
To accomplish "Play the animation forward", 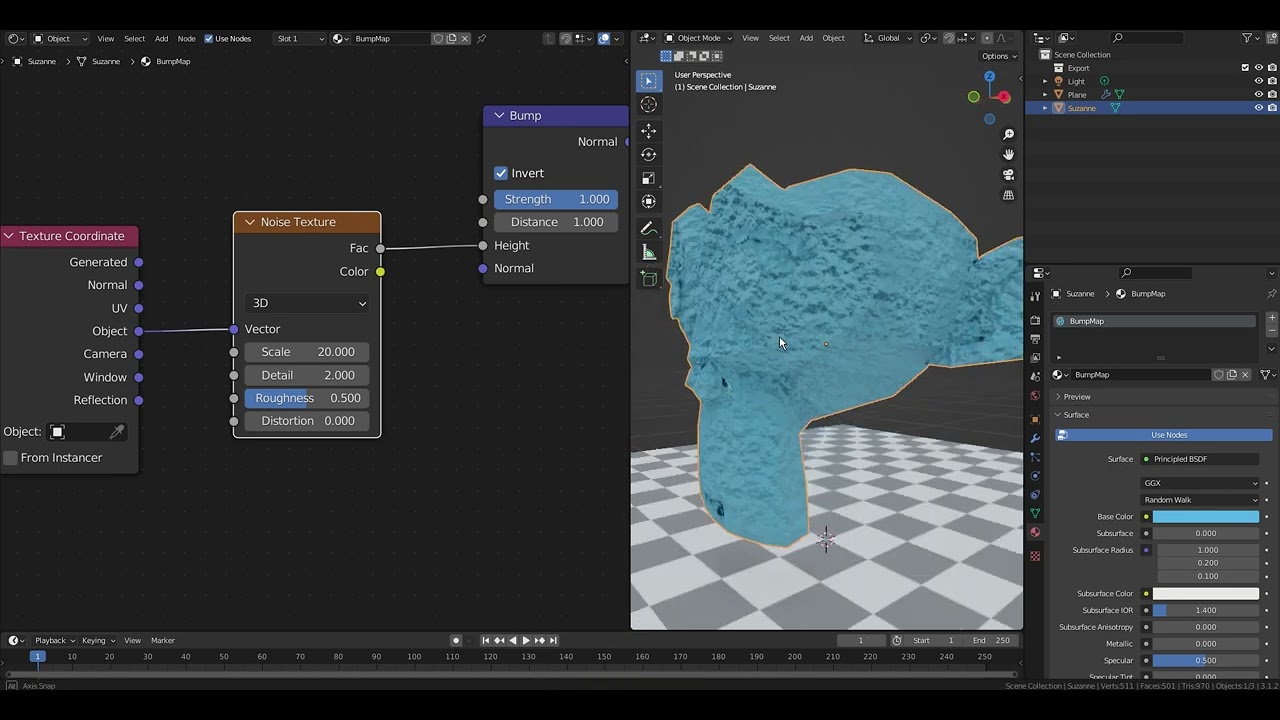I will [526, 641].
